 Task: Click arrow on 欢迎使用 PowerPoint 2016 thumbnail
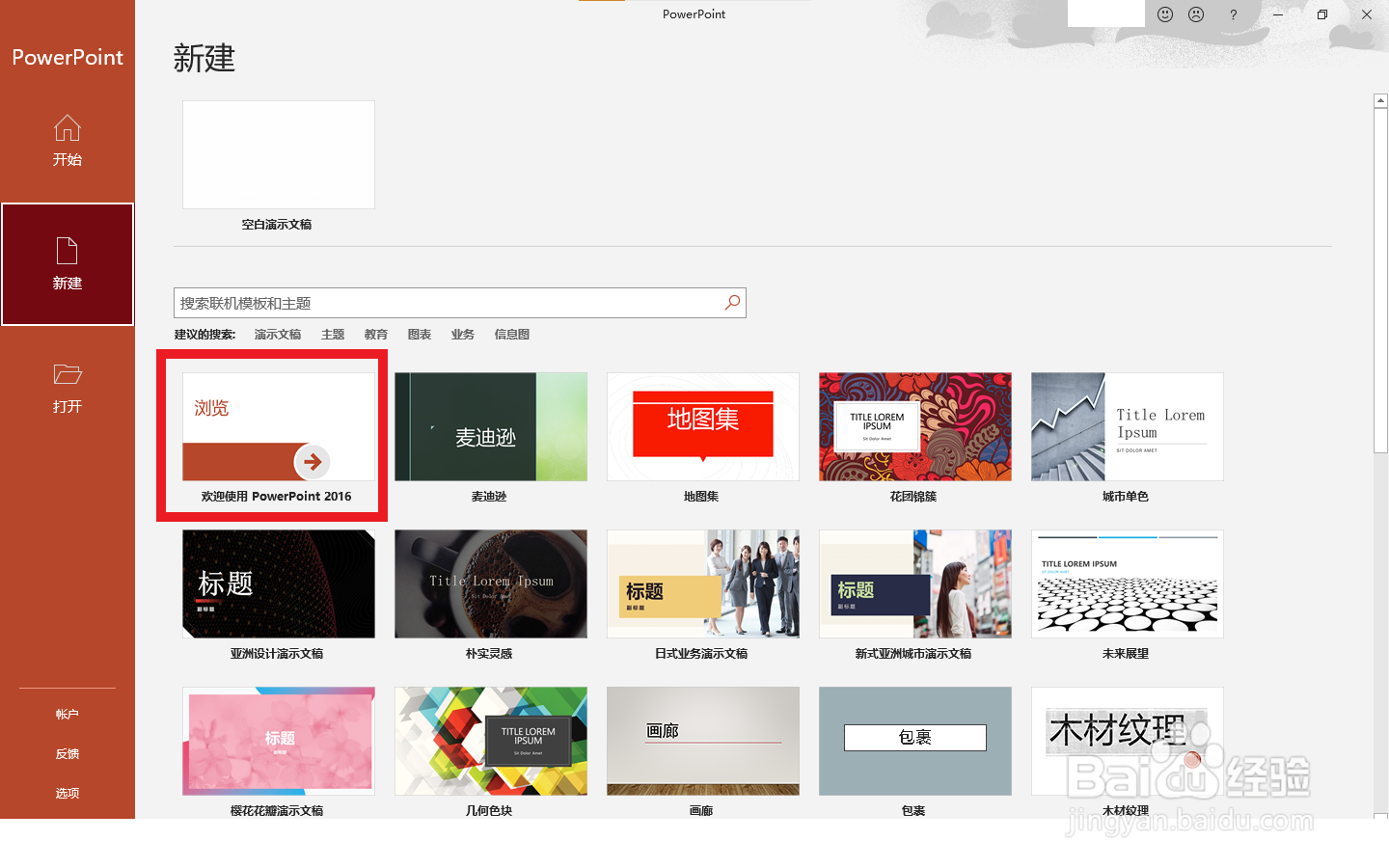coord(313,462)
